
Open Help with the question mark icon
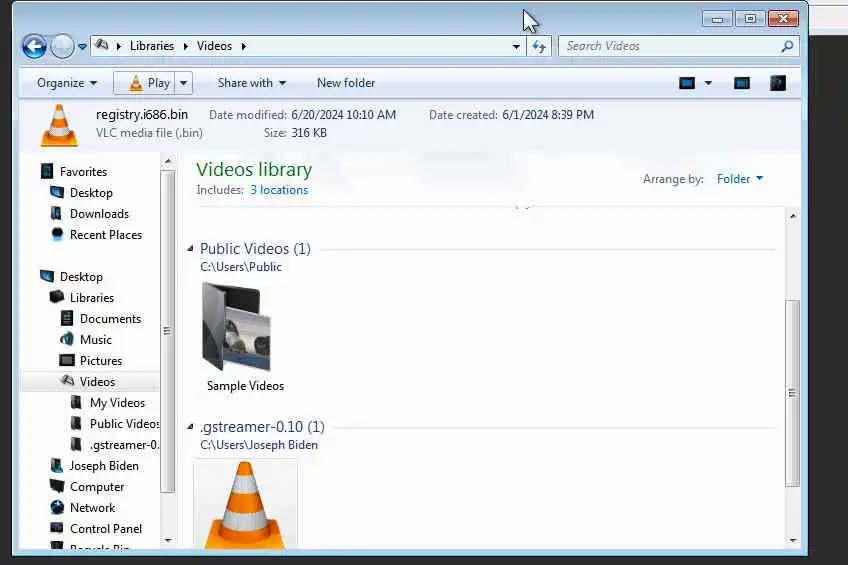tap(778, 83)
